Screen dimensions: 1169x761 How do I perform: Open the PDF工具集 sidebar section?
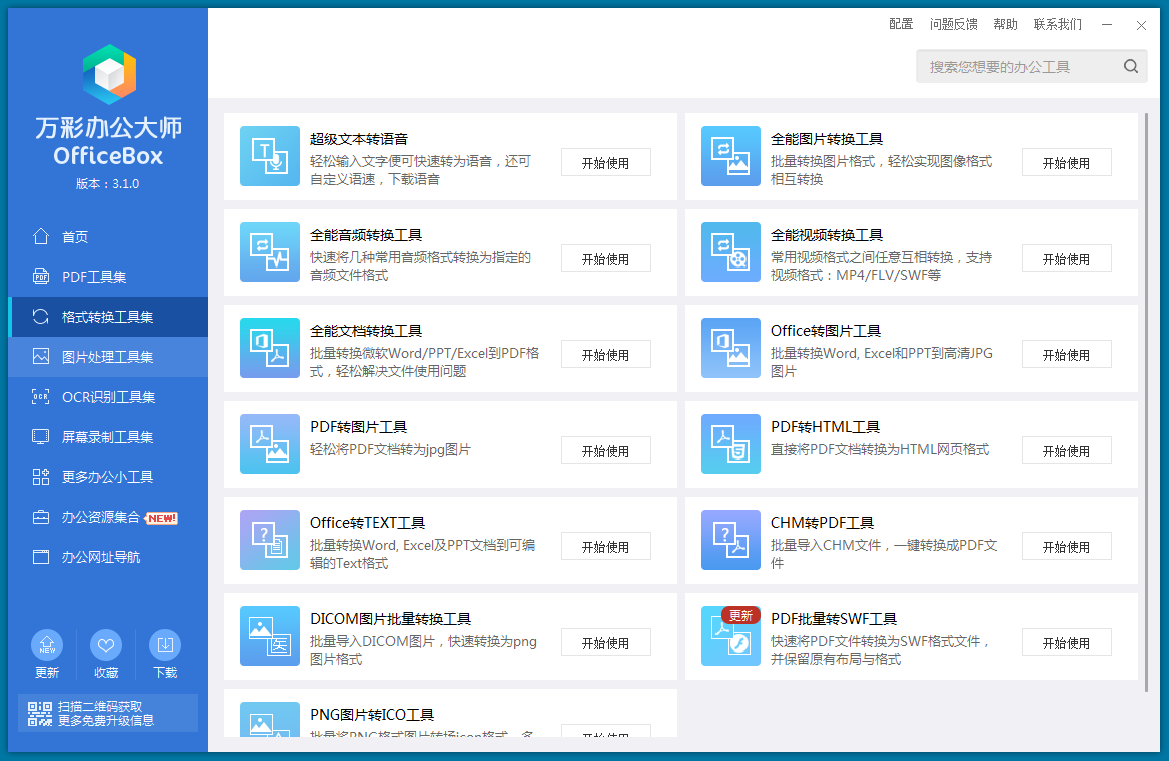[94, 277]
